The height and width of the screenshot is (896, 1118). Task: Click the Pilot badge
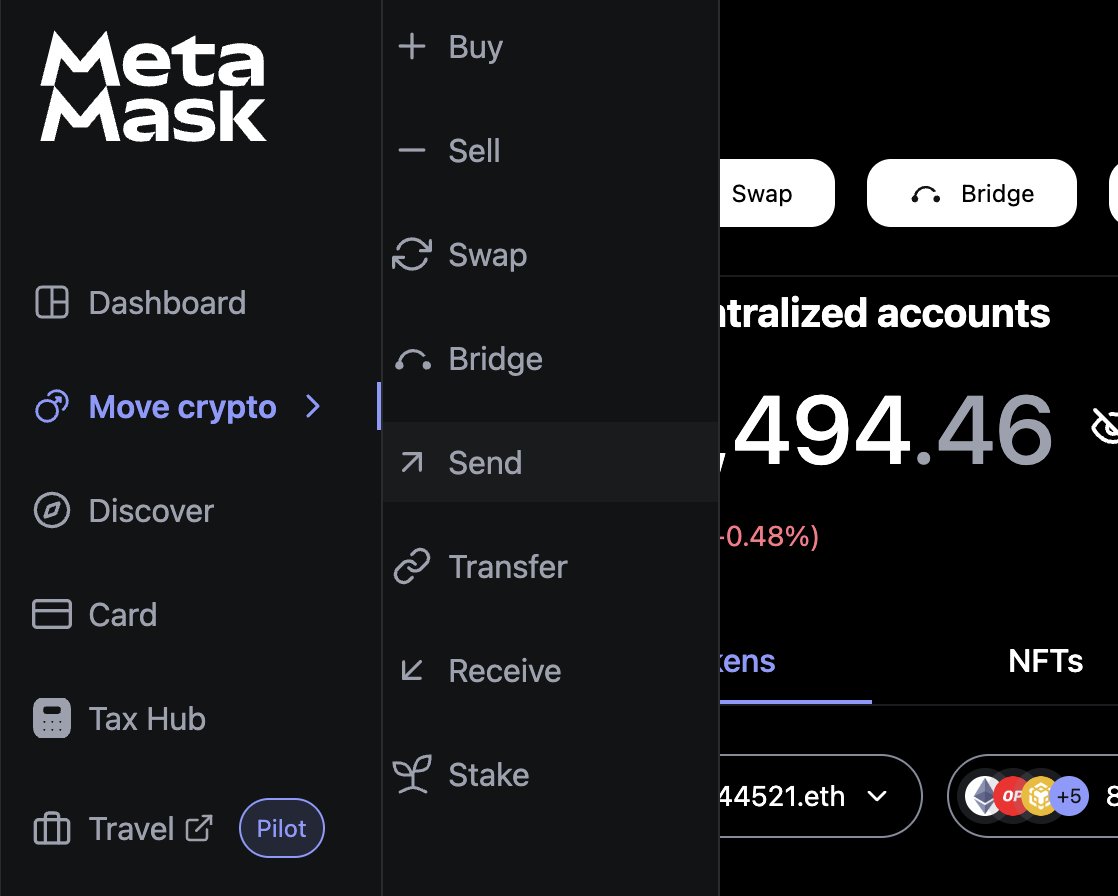[282, 829]
